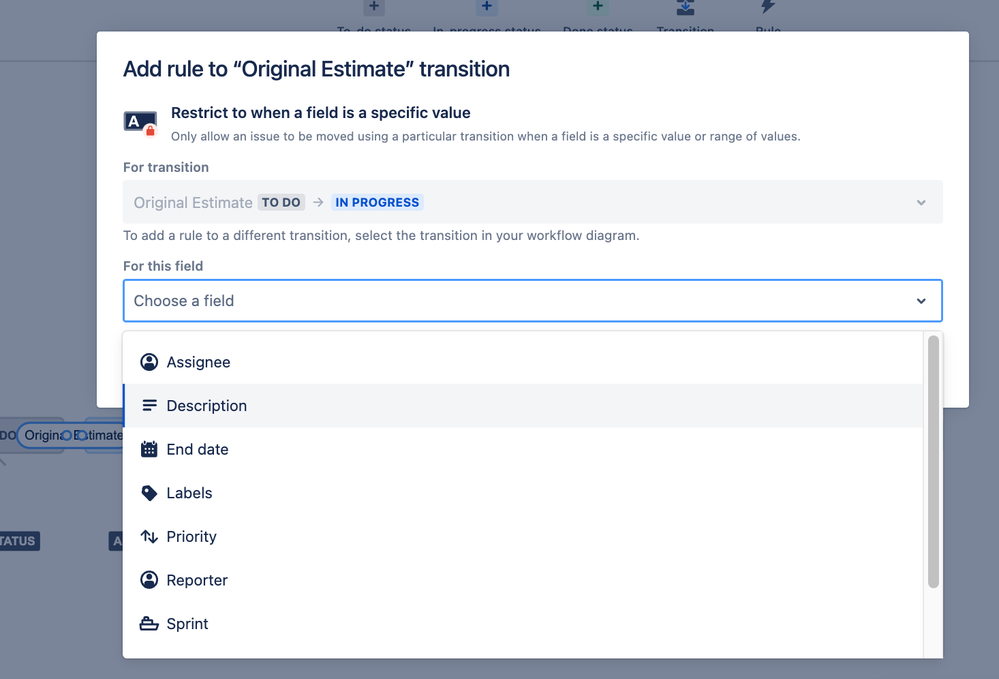The height and width of the screenshot is (679, 999).
Task: Choose Description from the field list
Action: point(522,406)
